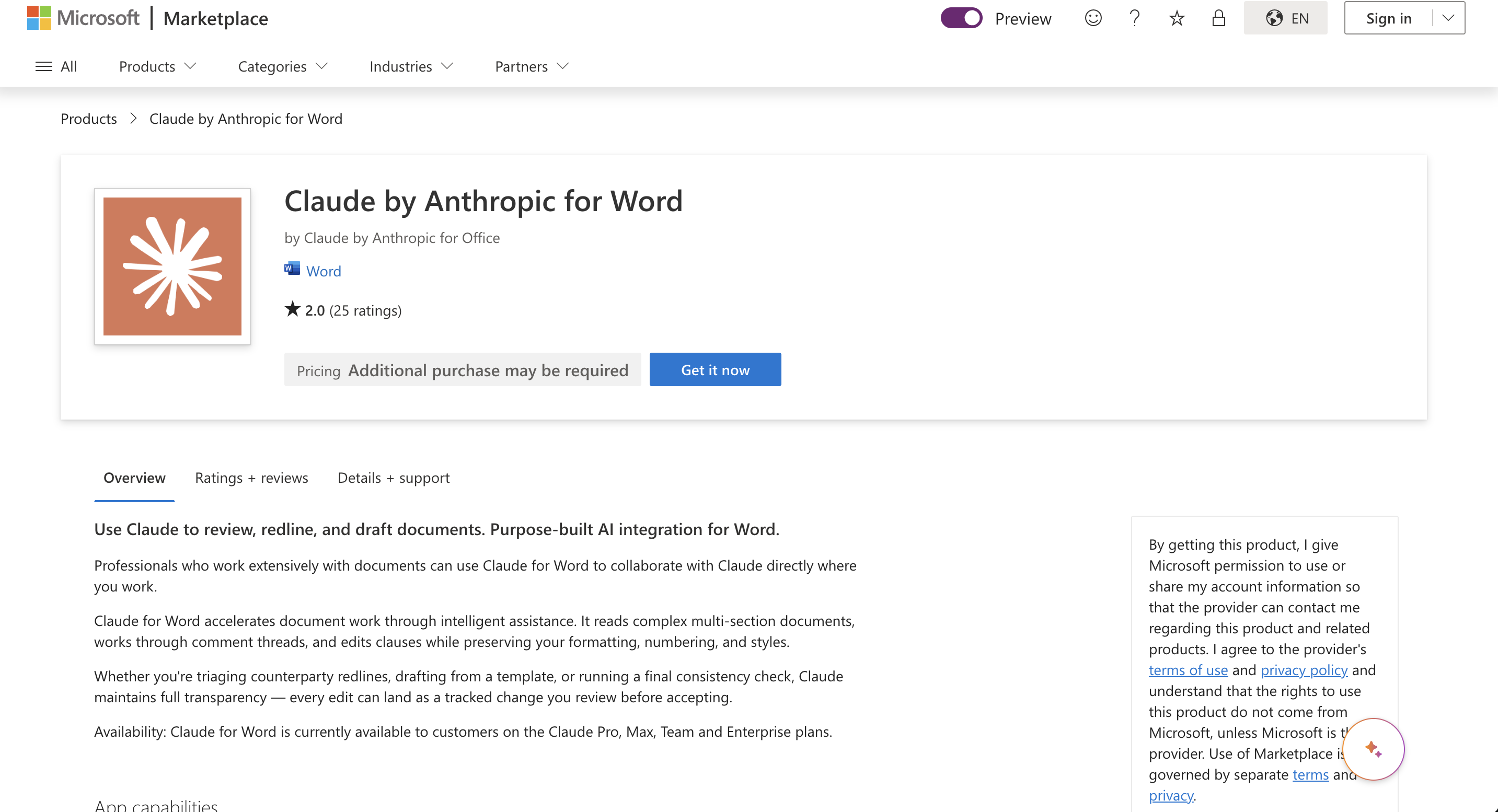Open the provider's privacy policy link
Screen dimensions: 1498x812
coord(1304,670)
